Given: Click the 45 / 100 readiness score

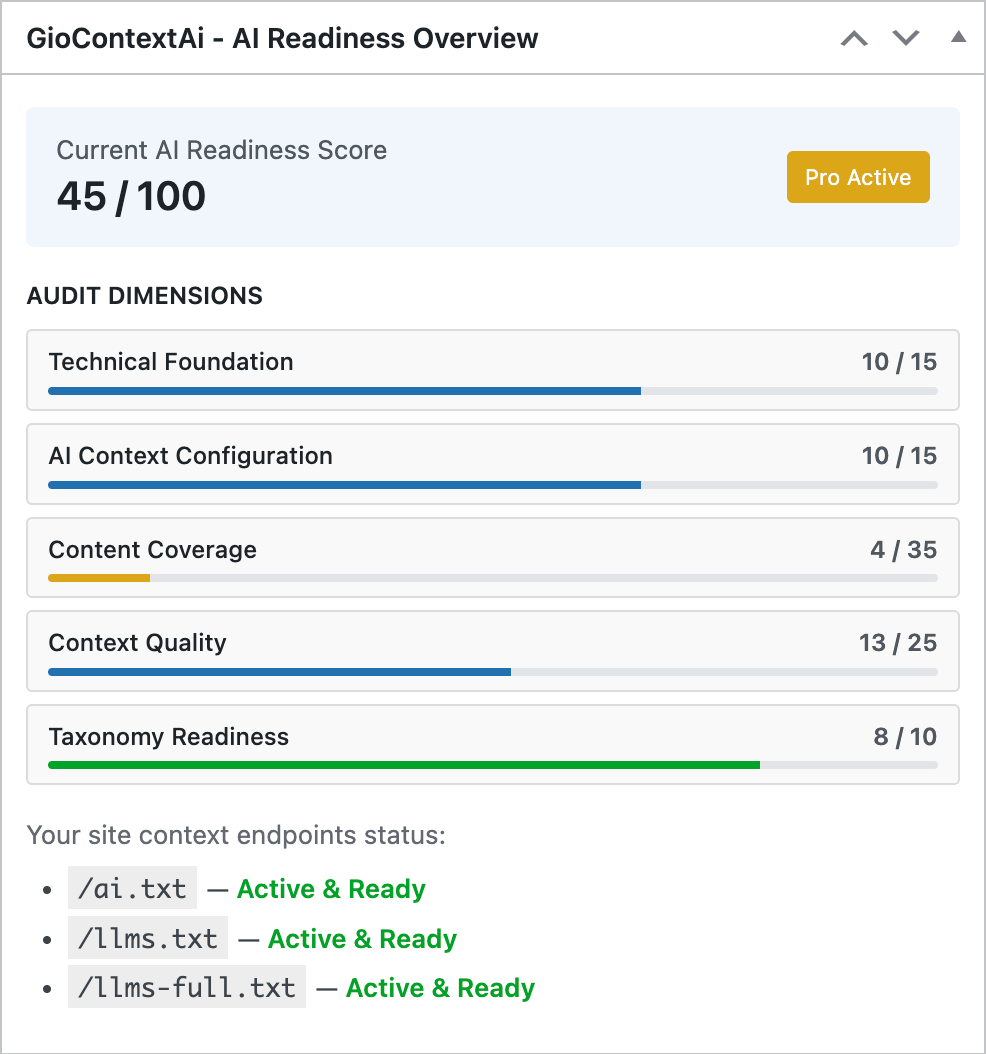Looking at the screenshot, I should point(131,196).
